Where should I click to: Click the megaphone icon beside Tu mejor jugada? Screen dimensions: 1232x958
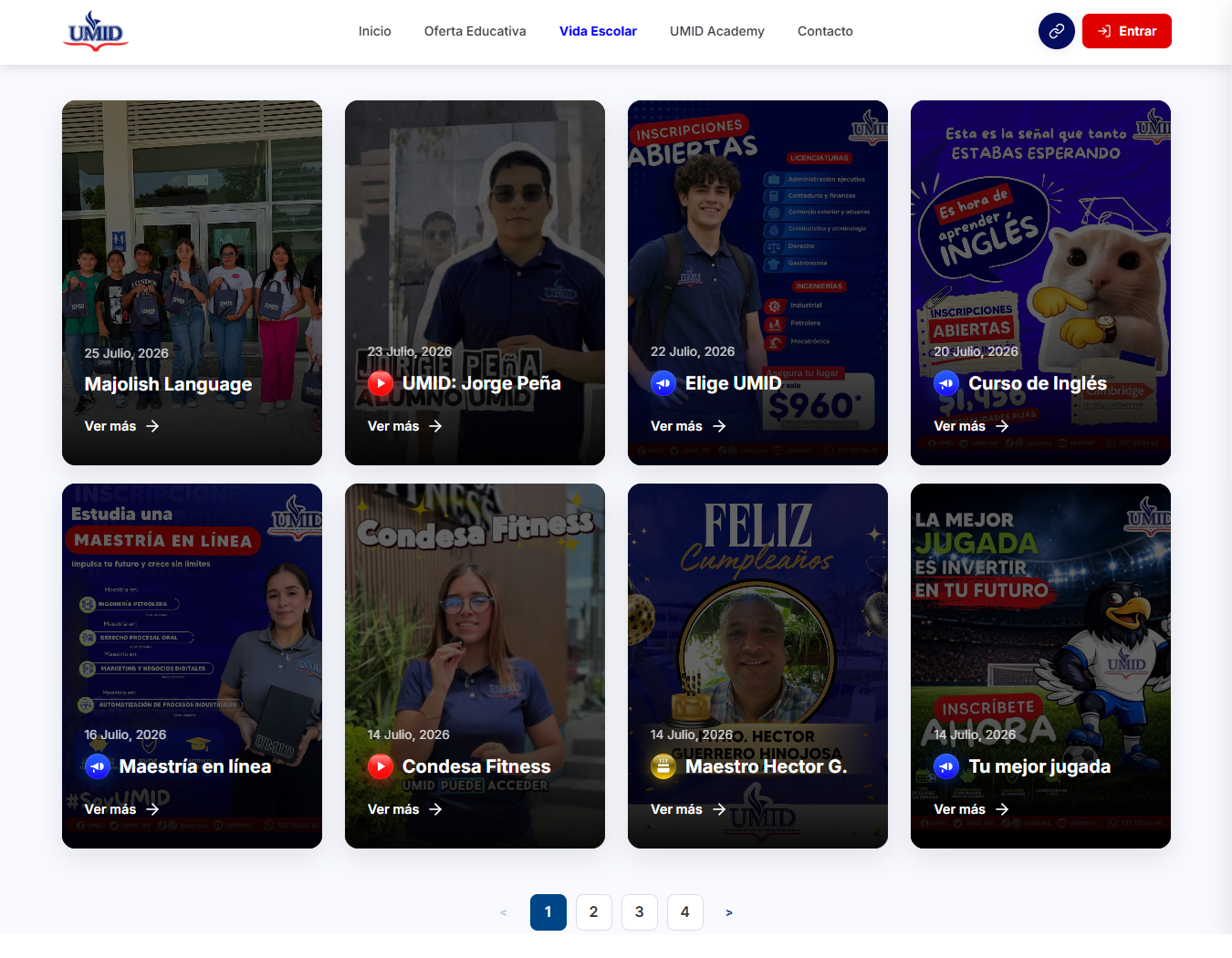[946, 766]
